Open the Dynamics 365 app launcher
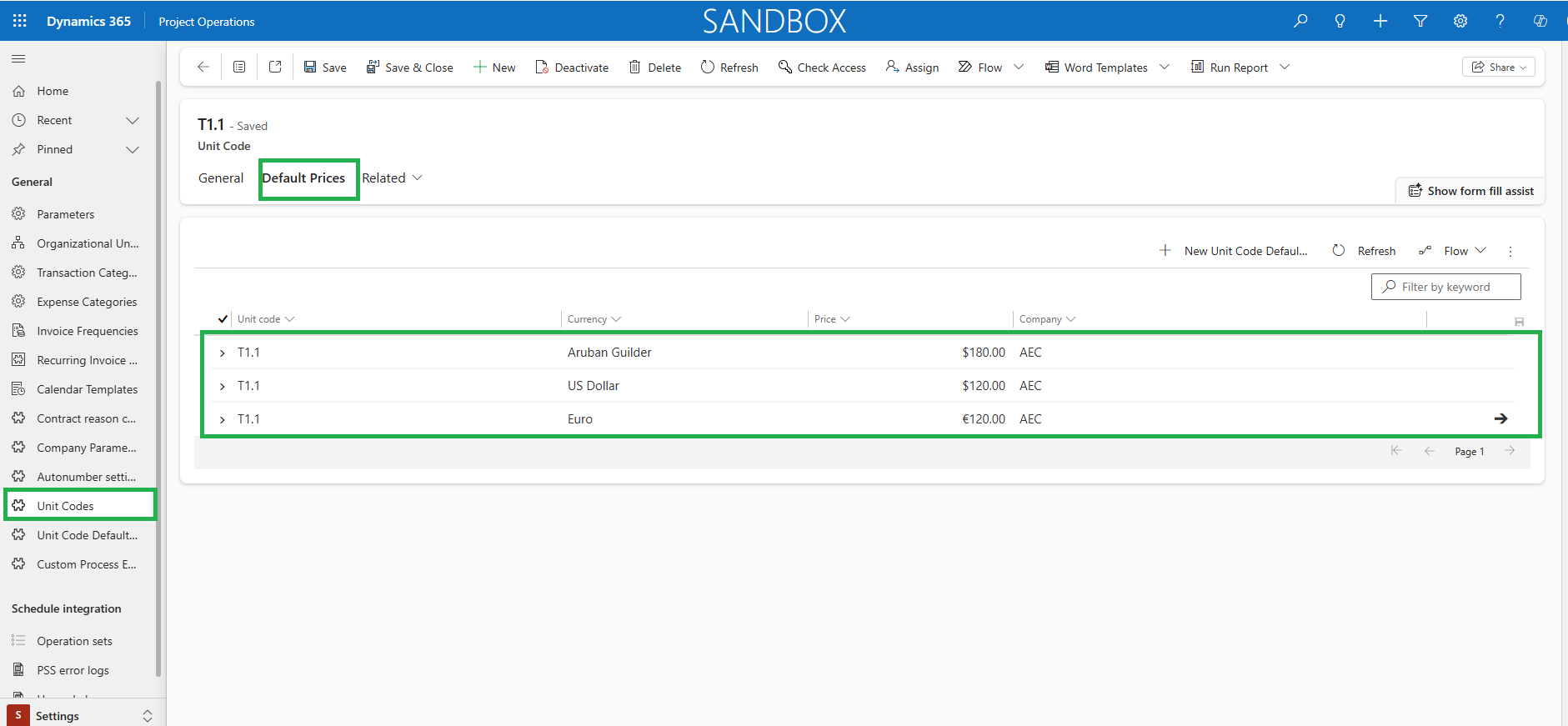1568x726 pixels. [x=20, y=21]
